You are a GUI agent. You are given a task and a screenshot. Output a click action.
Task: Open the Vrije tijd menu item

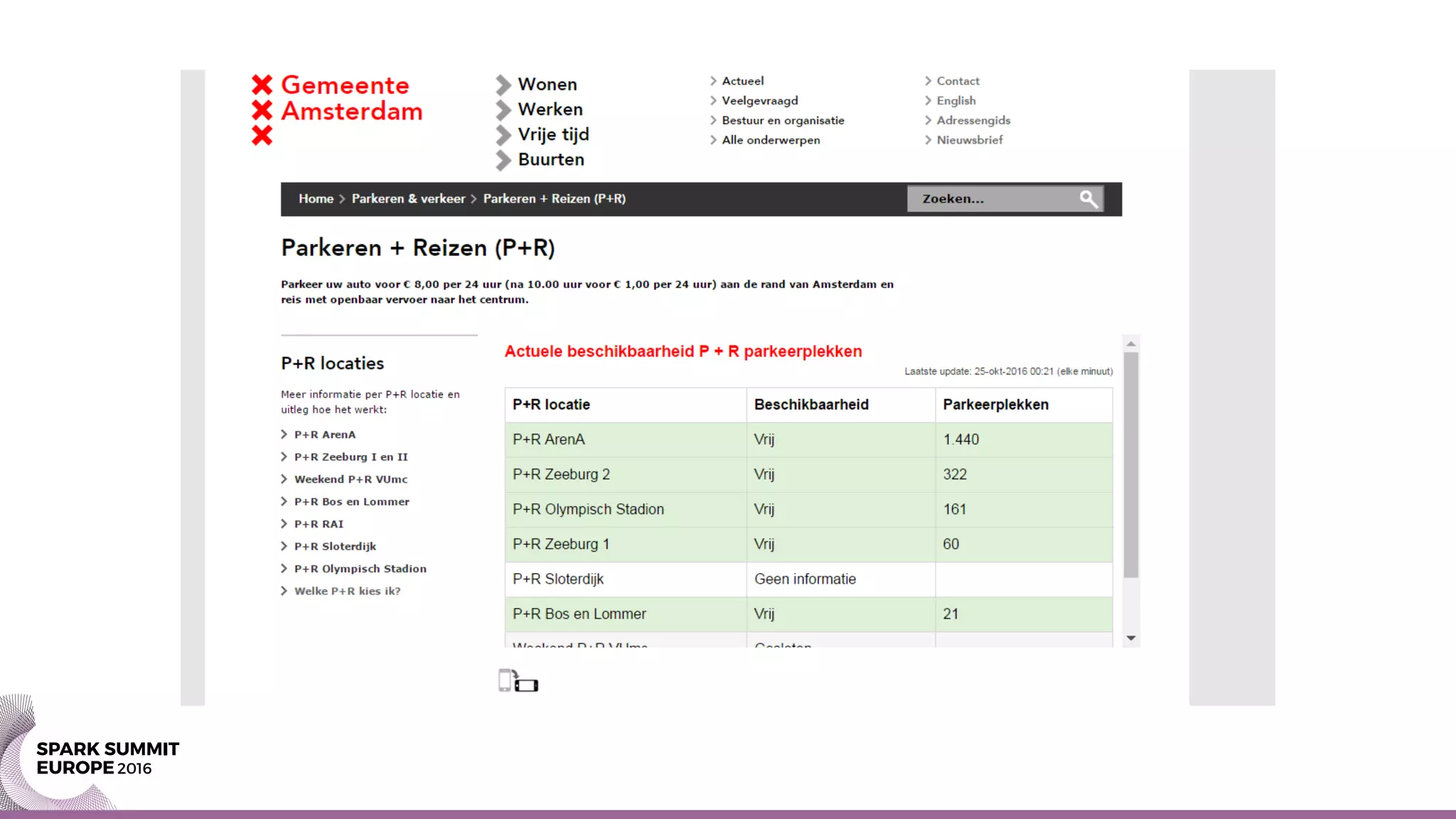point(553,134)
